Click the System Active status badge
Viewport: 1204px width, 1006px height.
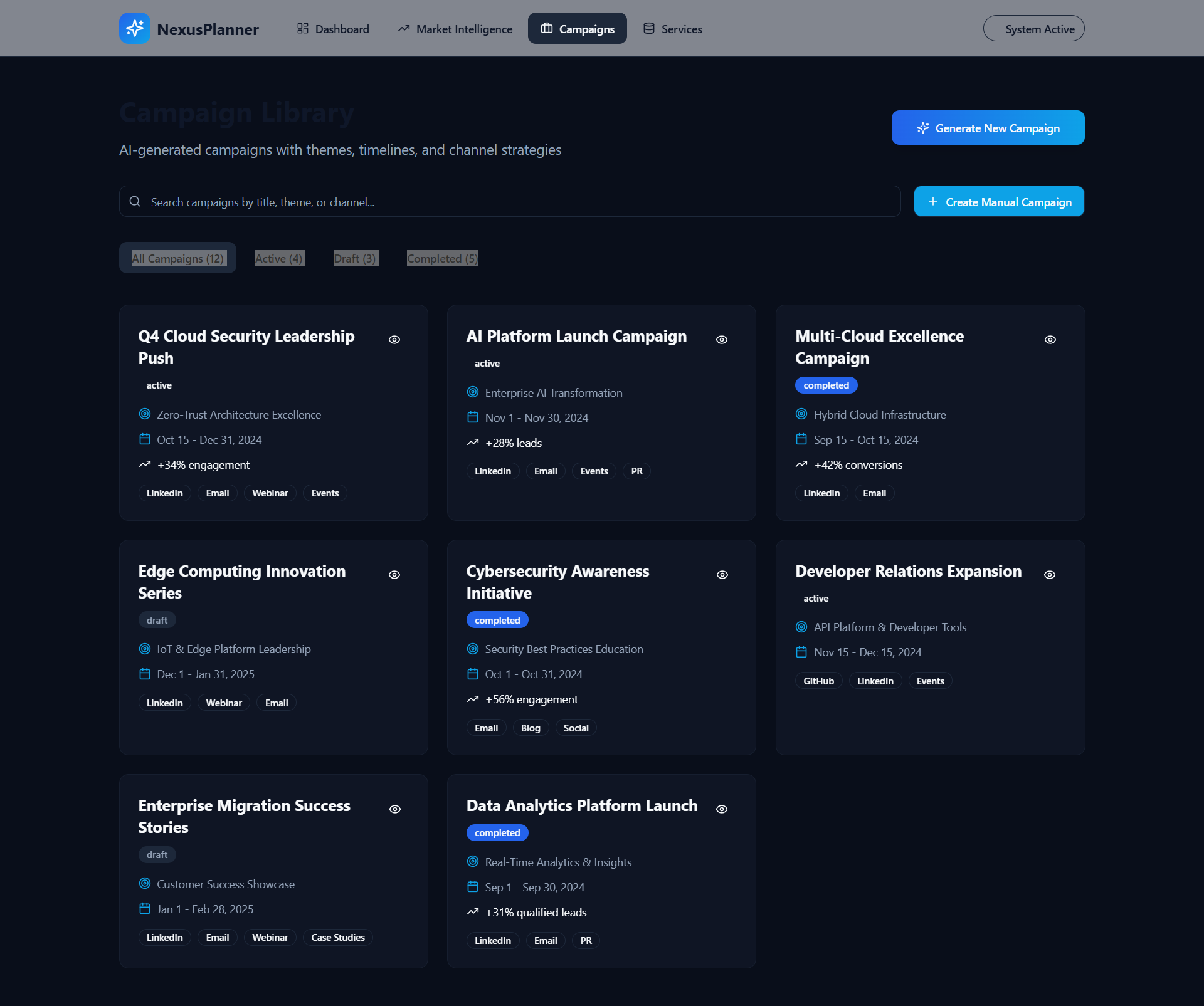(1033, 29)
